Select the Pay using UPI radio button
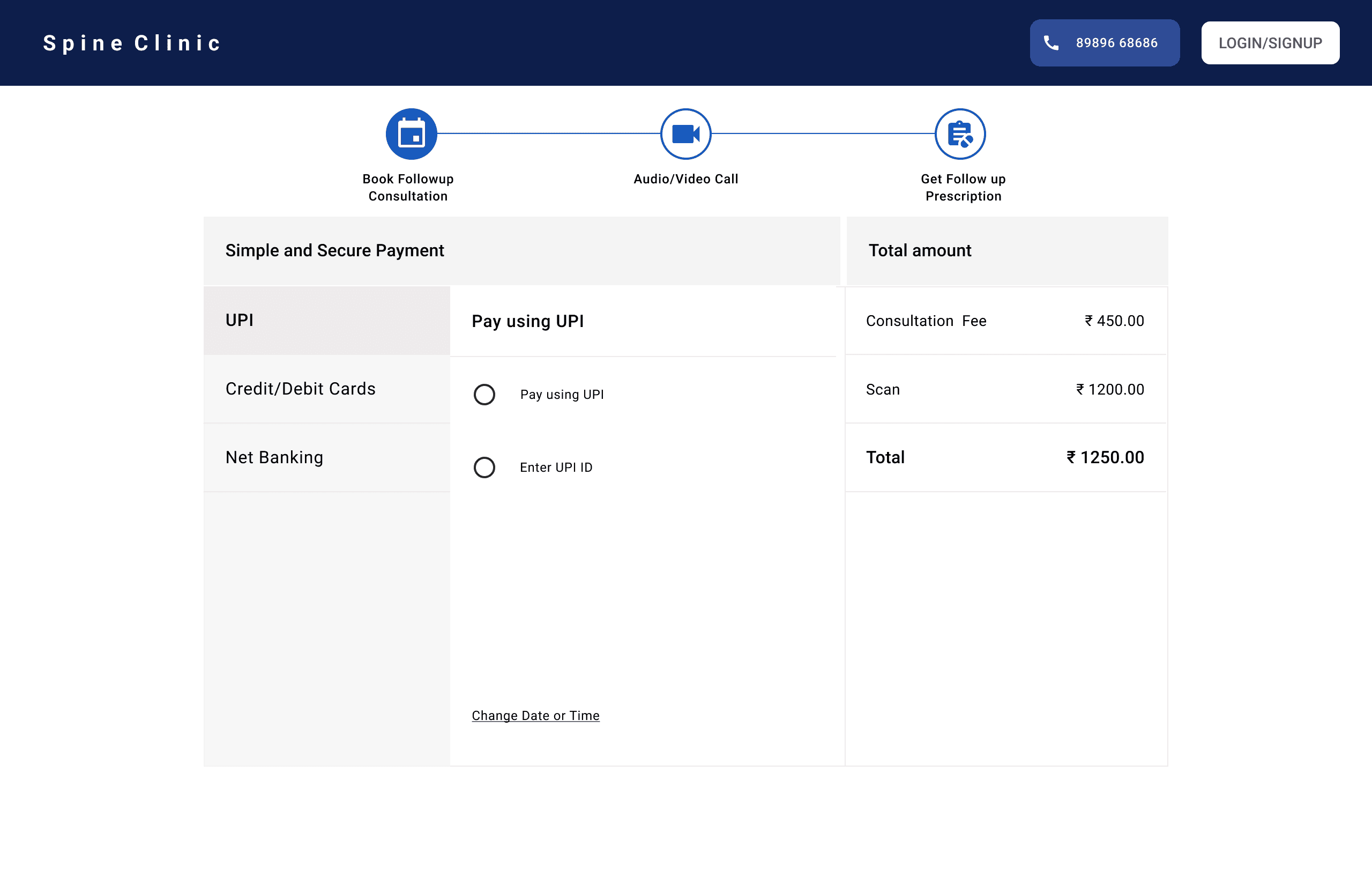This screenshot has height=876, width=1372. (484, 395)
